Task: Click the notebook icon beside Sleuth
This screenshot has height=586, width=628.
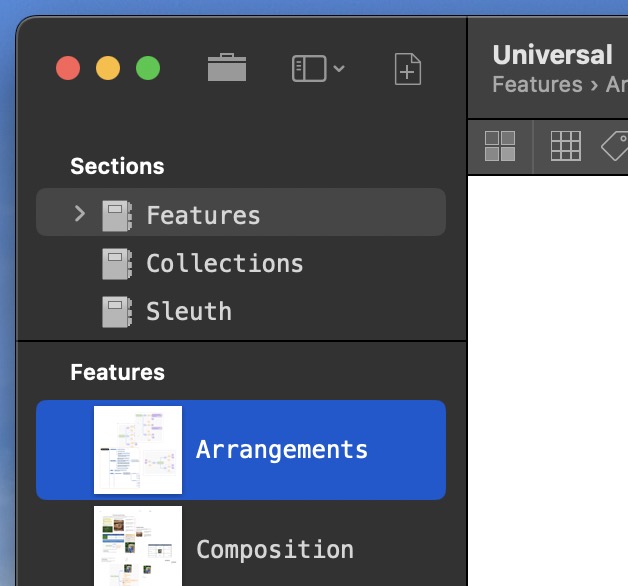Action: [117, 312]
